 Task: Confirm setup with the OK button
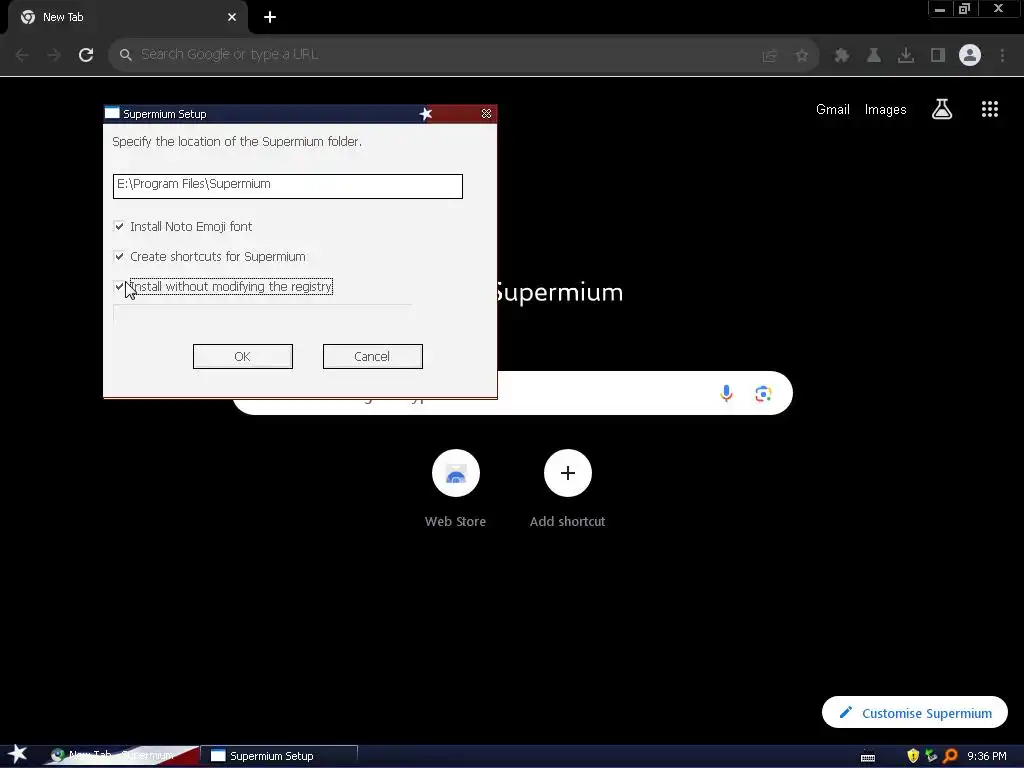point(243,357)
